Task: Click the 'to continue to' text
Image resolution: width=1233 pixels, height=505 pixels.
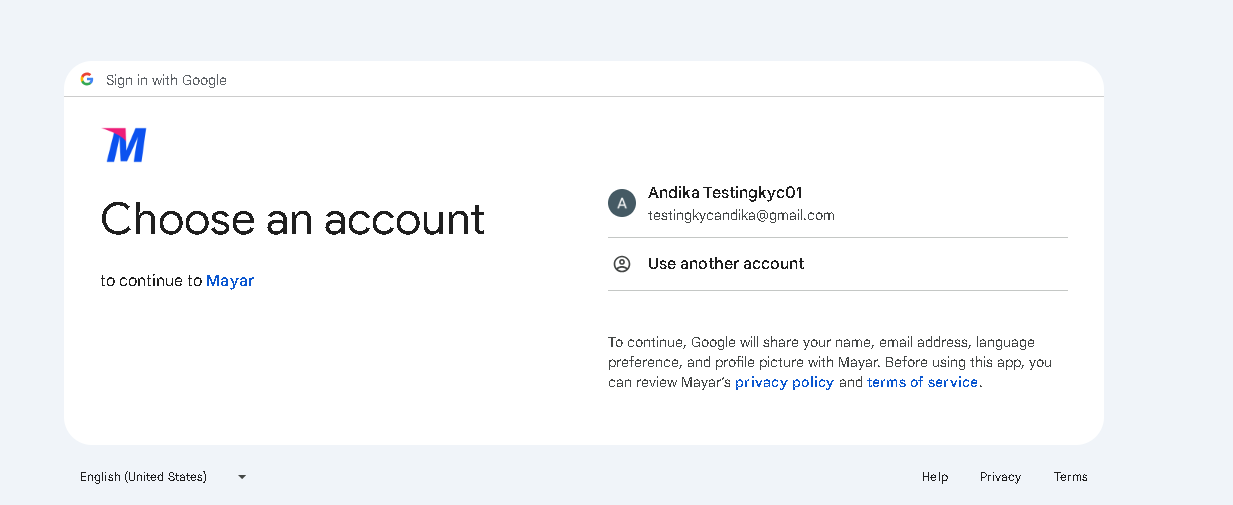Action: pyautogui.click(x=151, y=281)
